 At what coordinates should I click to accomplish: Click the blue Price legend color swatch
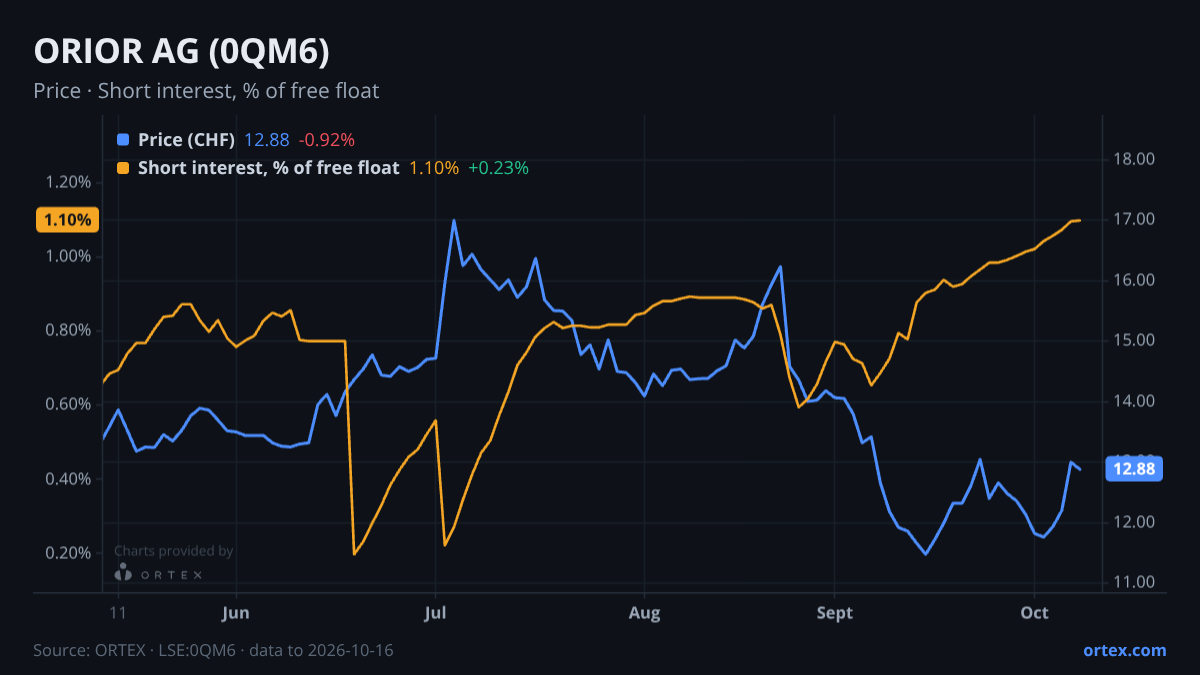pyautogui.click(x=123, y=140)
